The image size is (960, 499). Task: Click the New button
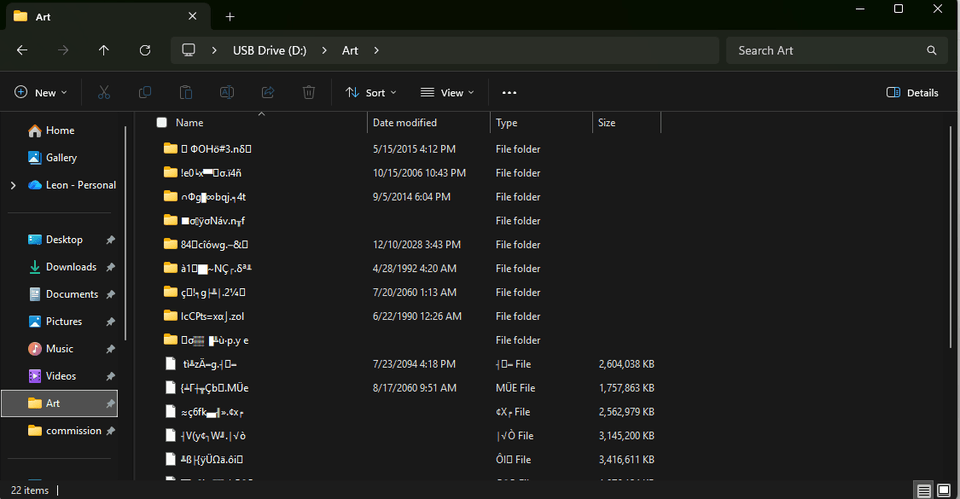(x=41, y=92)
